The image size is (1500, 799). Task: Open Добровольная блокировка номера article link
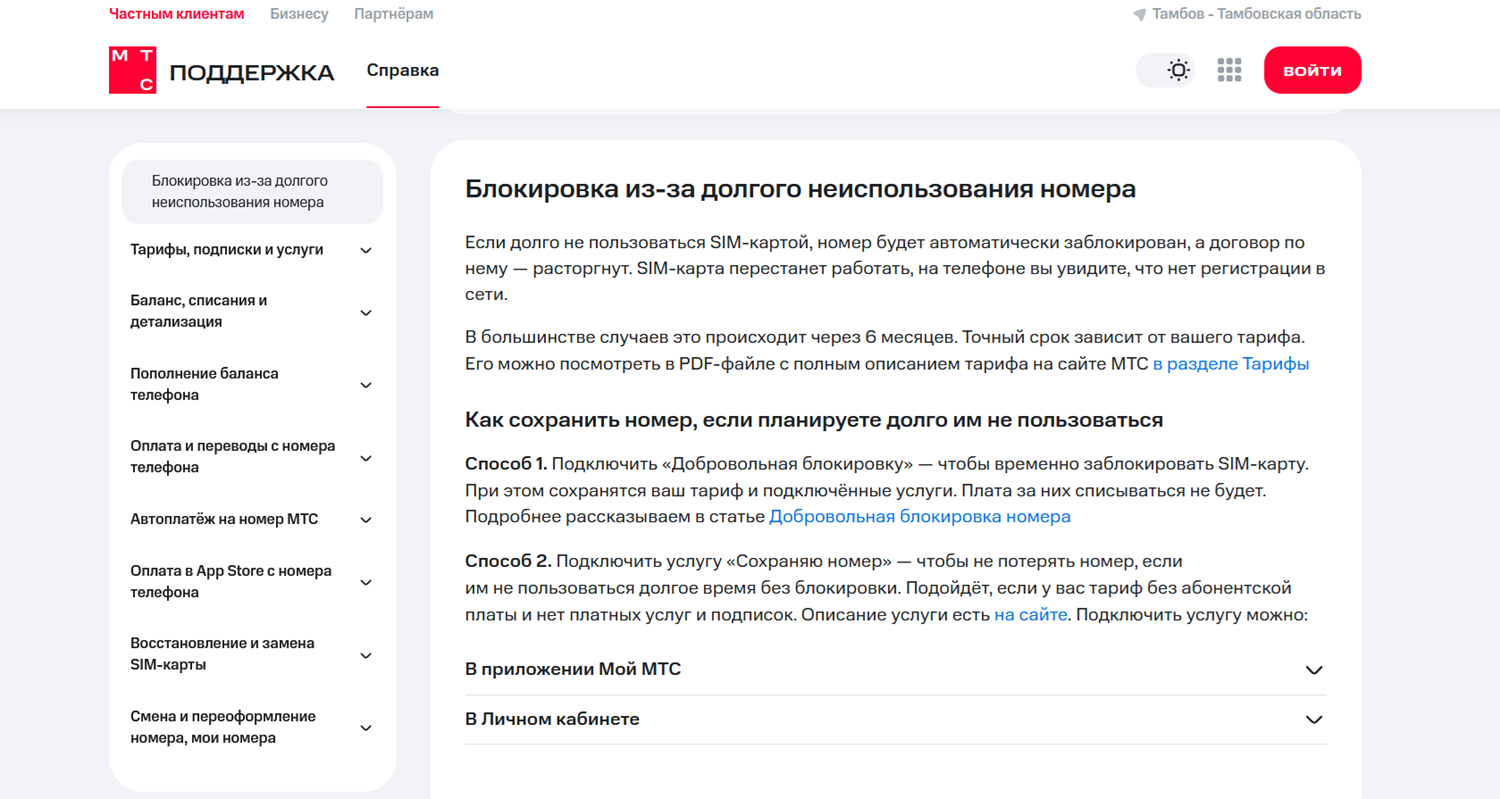(920, 517)
